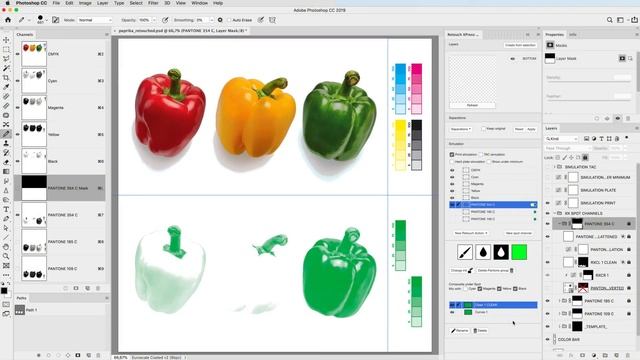Click the Rename button
The image size is (640, 360).
(460, 331)
